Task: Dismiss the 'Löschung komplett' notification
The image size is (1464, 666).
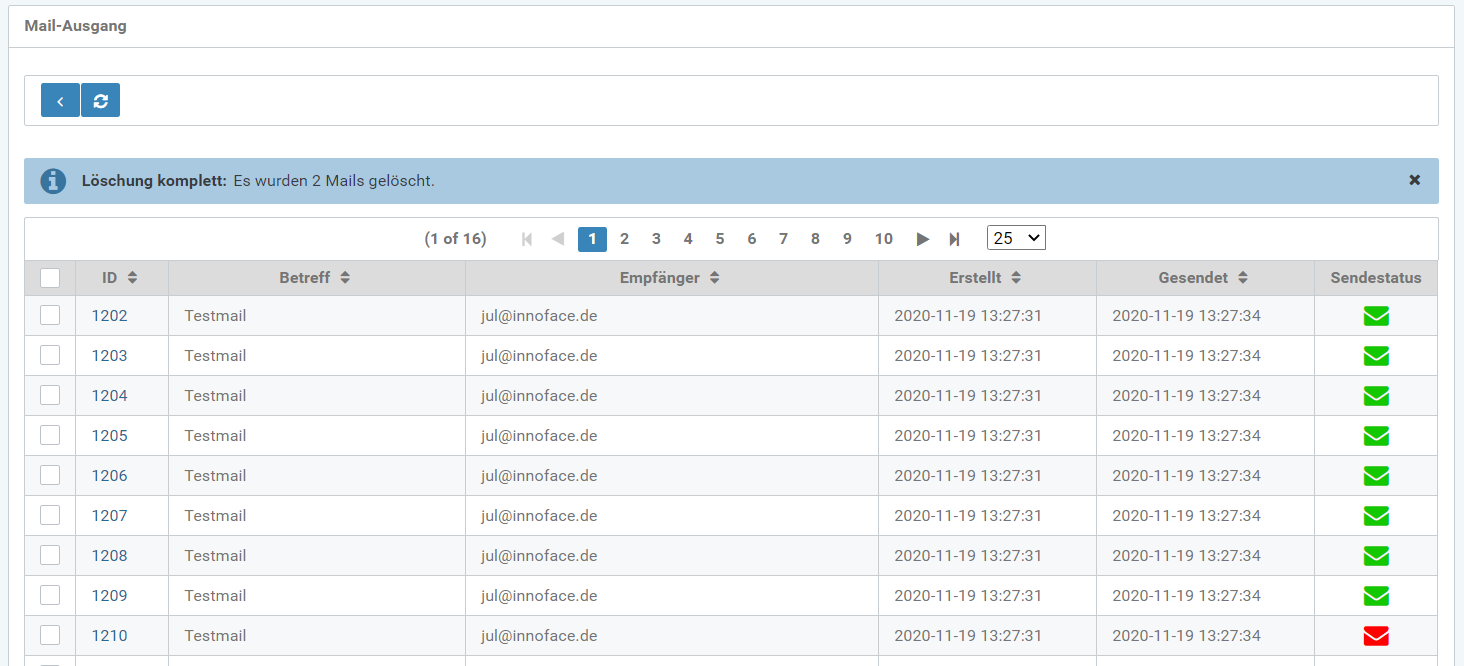Action: coord(1414,180)
